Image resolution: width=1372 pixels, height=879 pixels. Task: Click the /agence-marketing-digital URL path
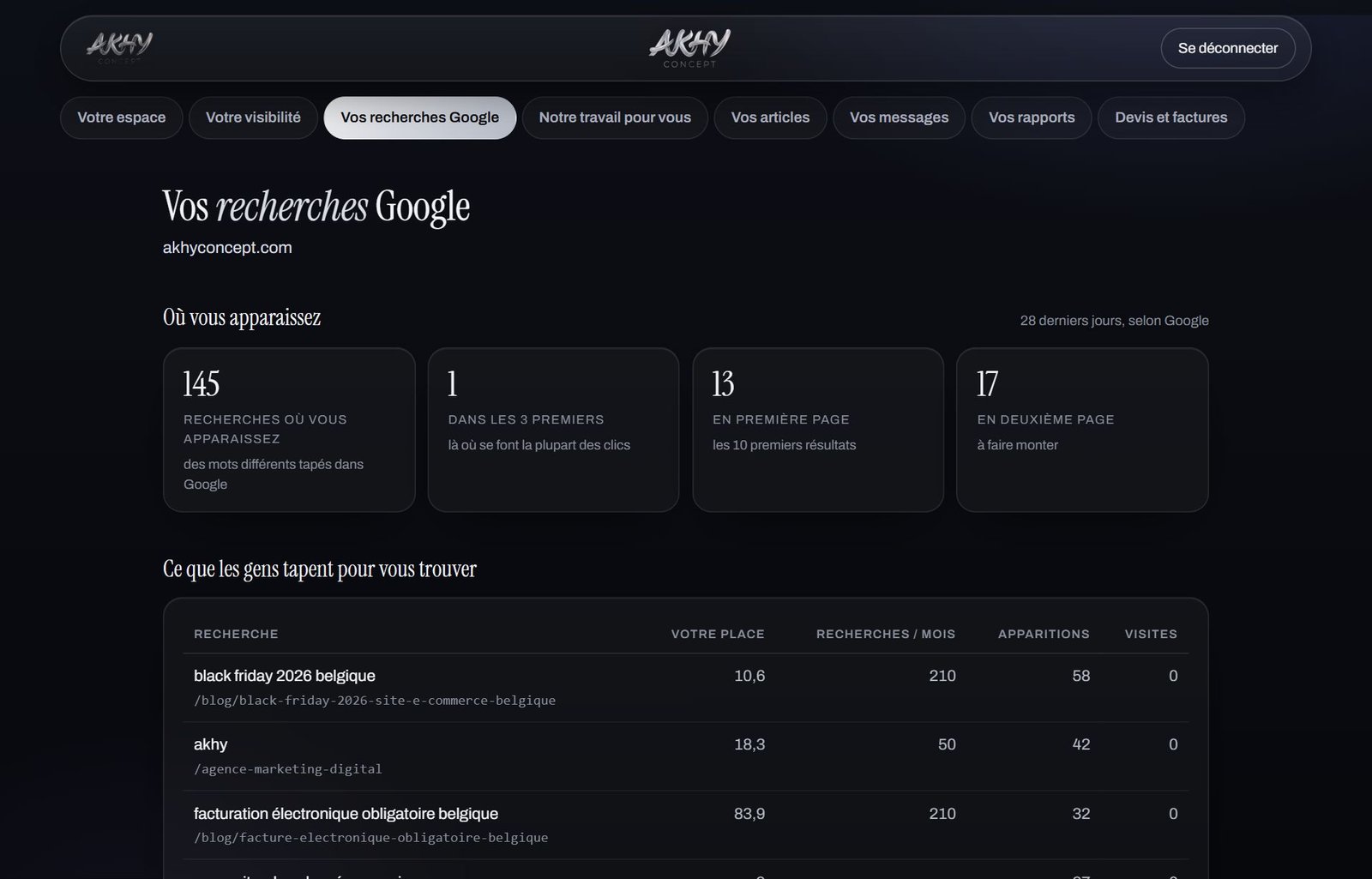(x=288, y=769)
